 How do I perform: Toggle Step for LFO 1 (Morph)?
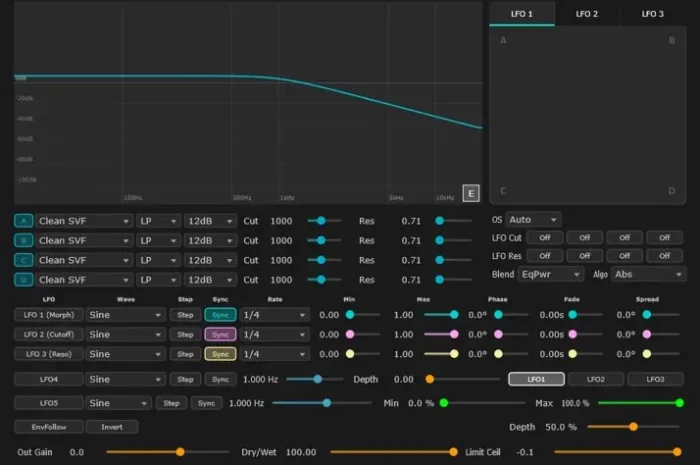click(x=185, y=315)
